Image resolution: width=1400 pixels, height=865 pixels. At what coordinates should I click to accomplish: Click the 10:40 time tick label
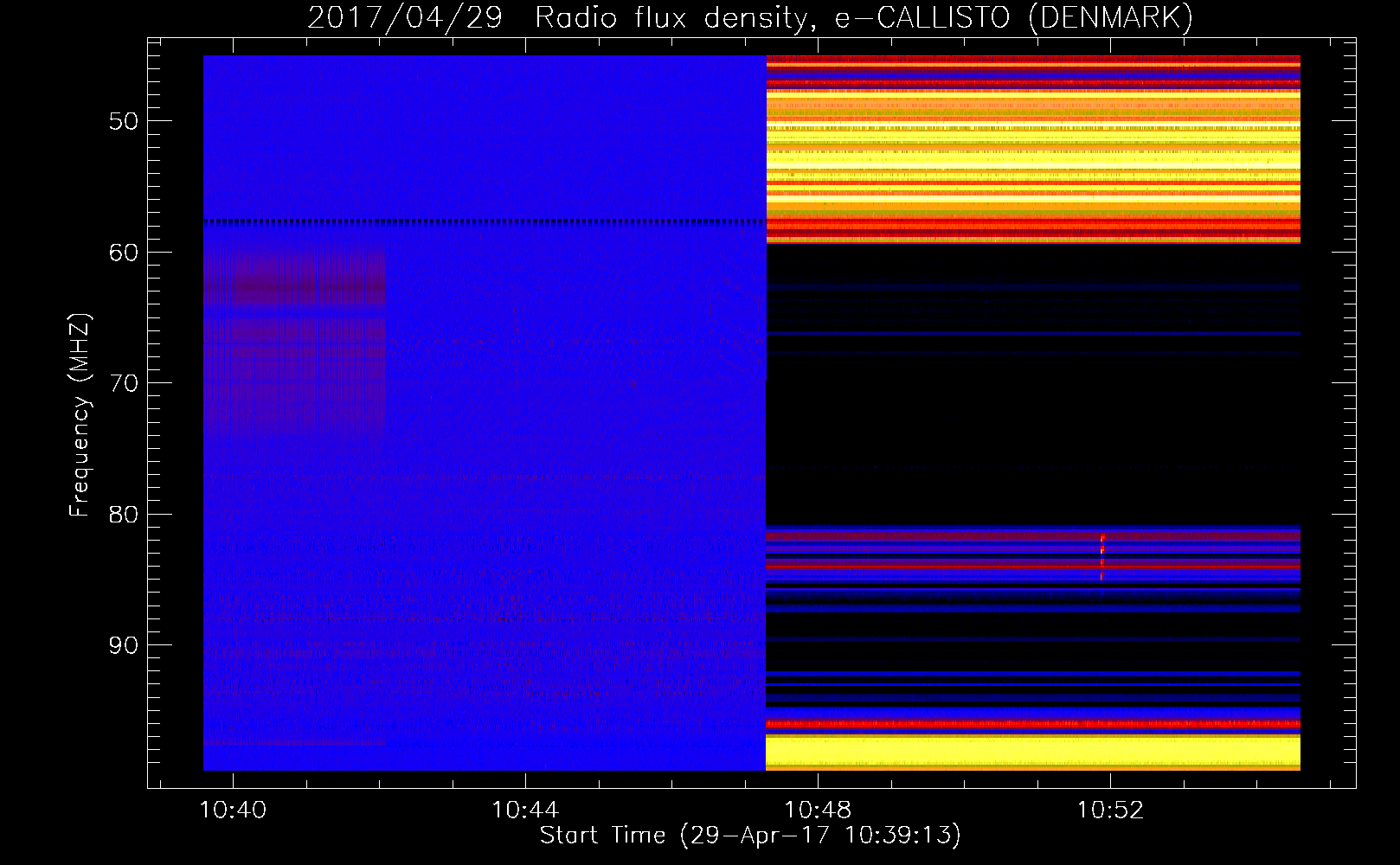click(x=233, y=811)
